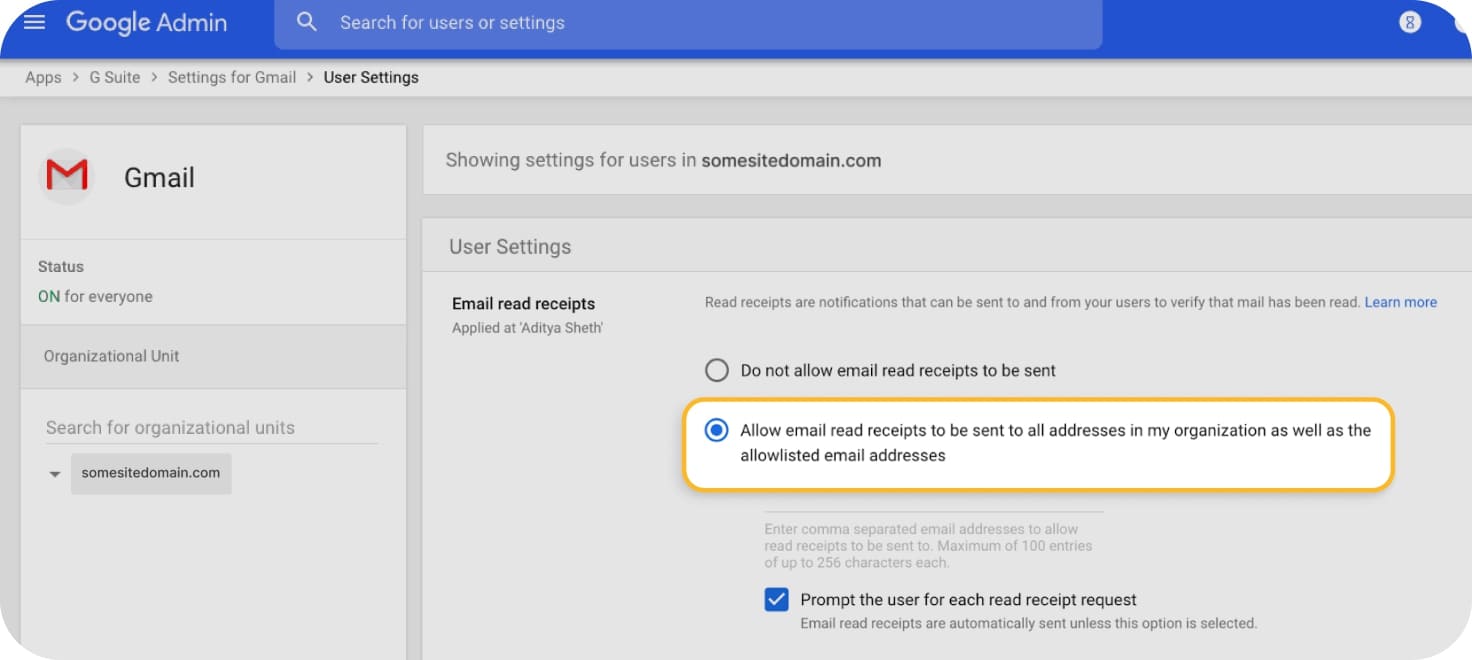Click the Google Admin logo
Screen dimensions: 1472x660
point(146,22)
